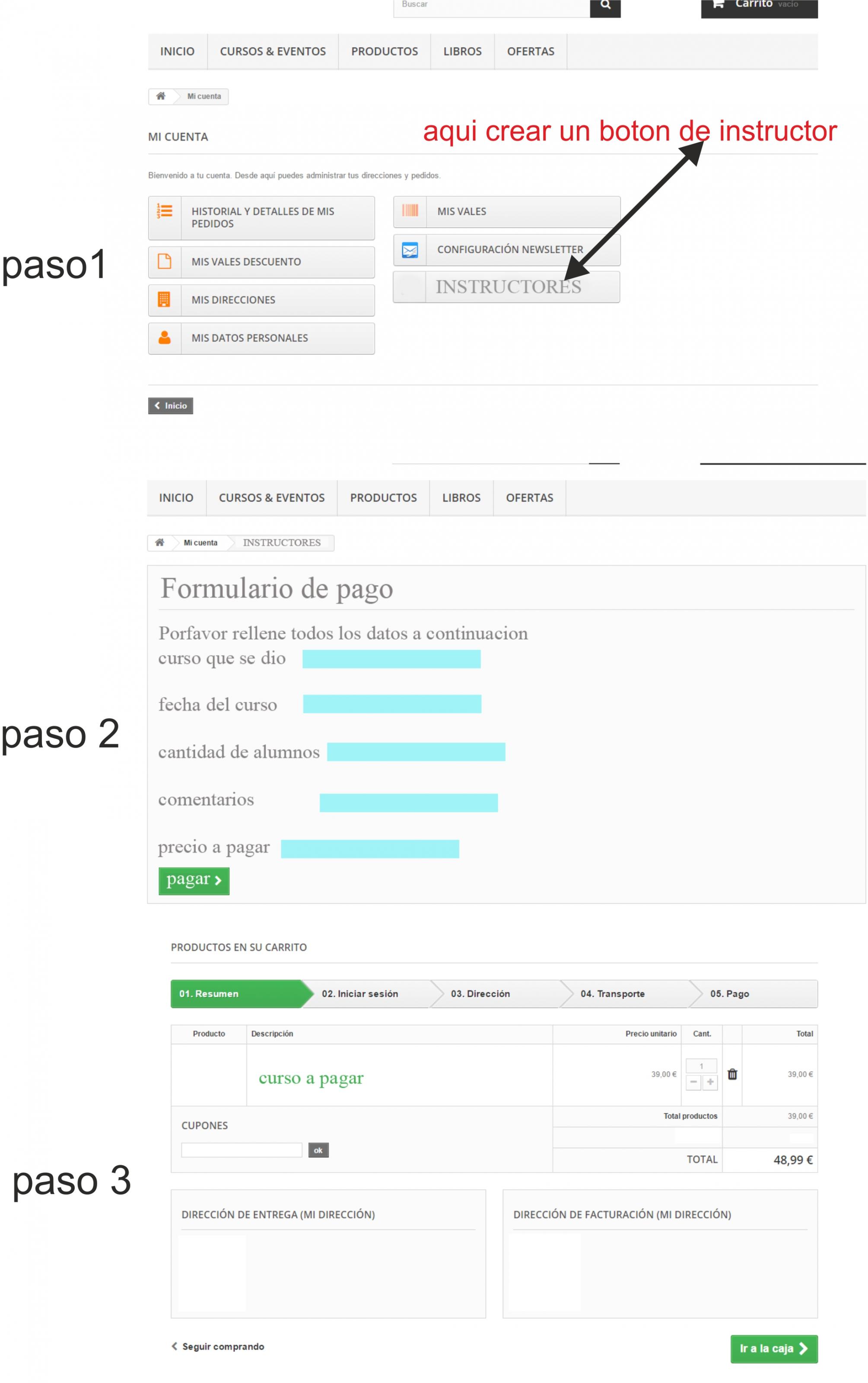Decrease quantity with minus button
This screenshot has width=868, height=1383.
(693, 1082)
